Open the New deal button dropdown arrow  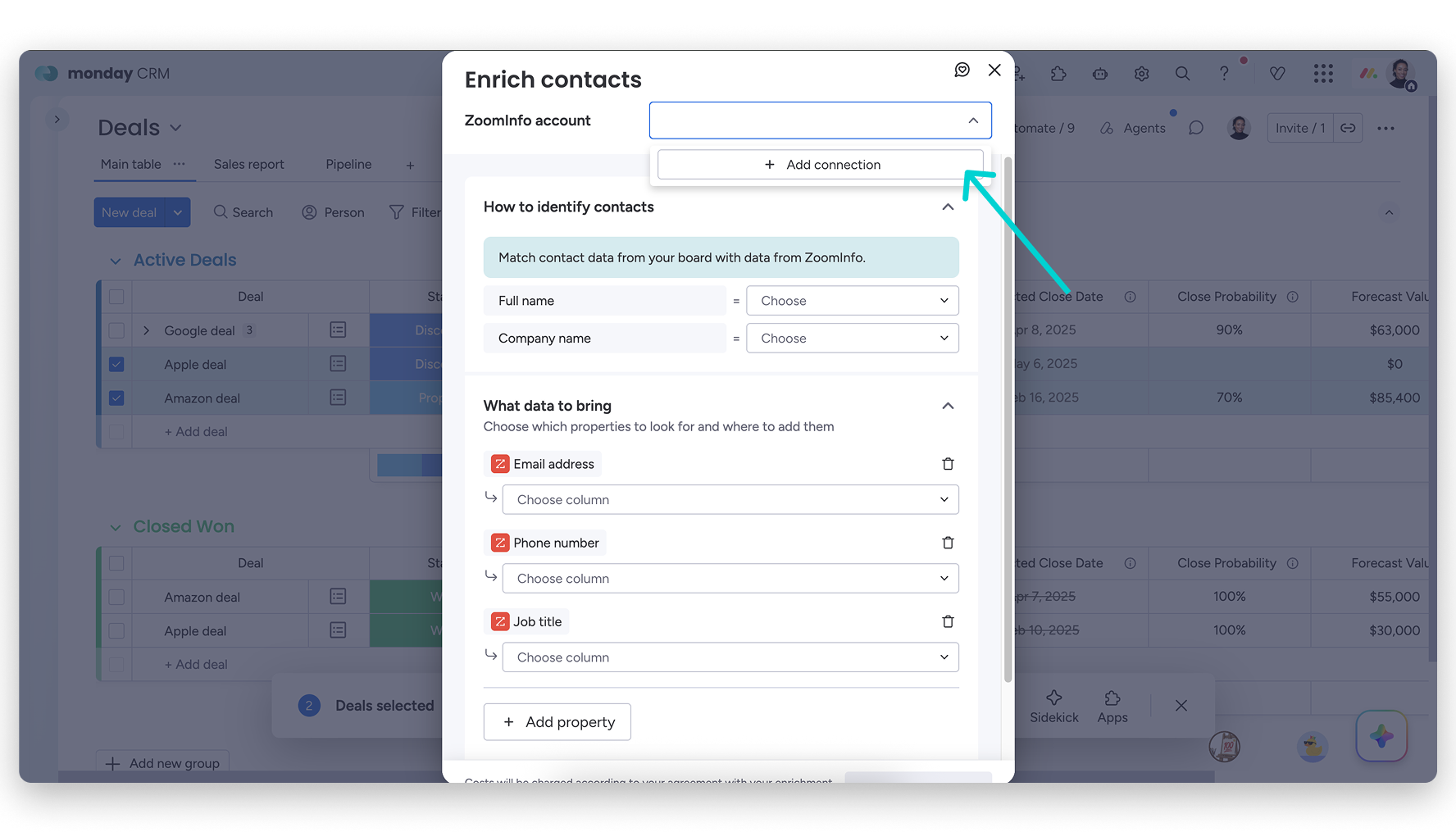[178, 212]
